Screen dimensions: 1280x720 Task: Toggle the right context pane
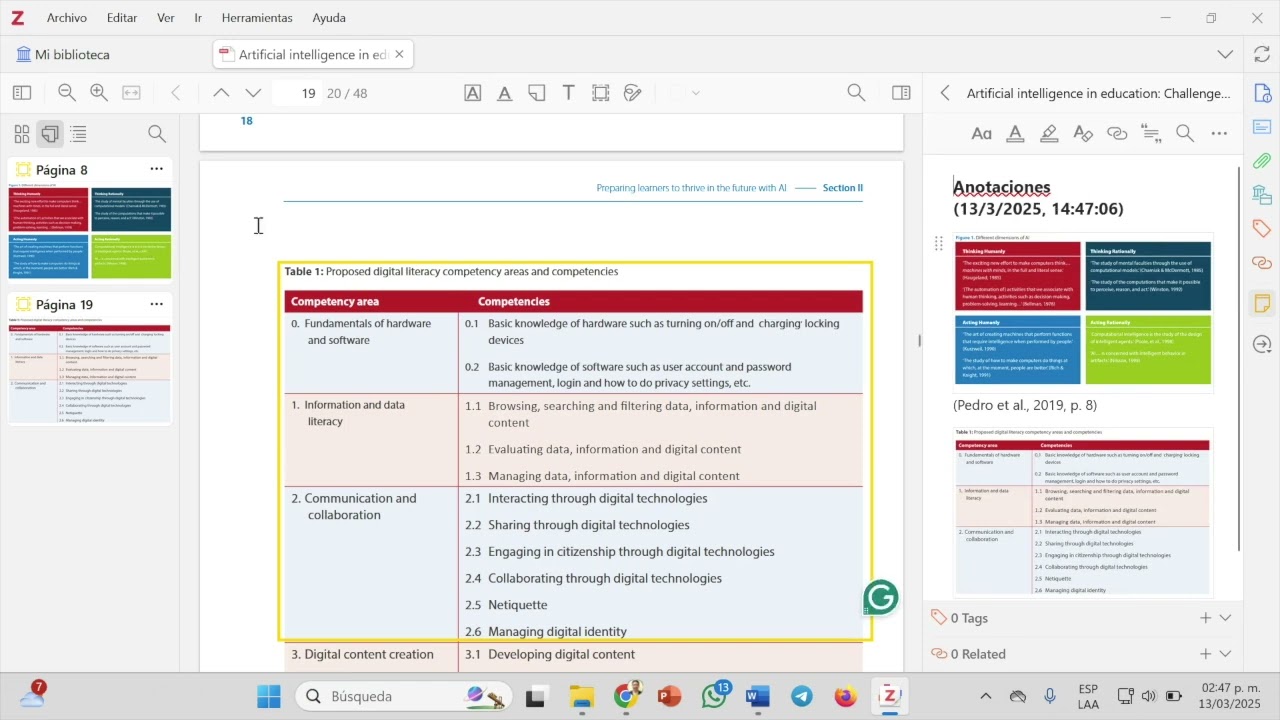point(901,93)
